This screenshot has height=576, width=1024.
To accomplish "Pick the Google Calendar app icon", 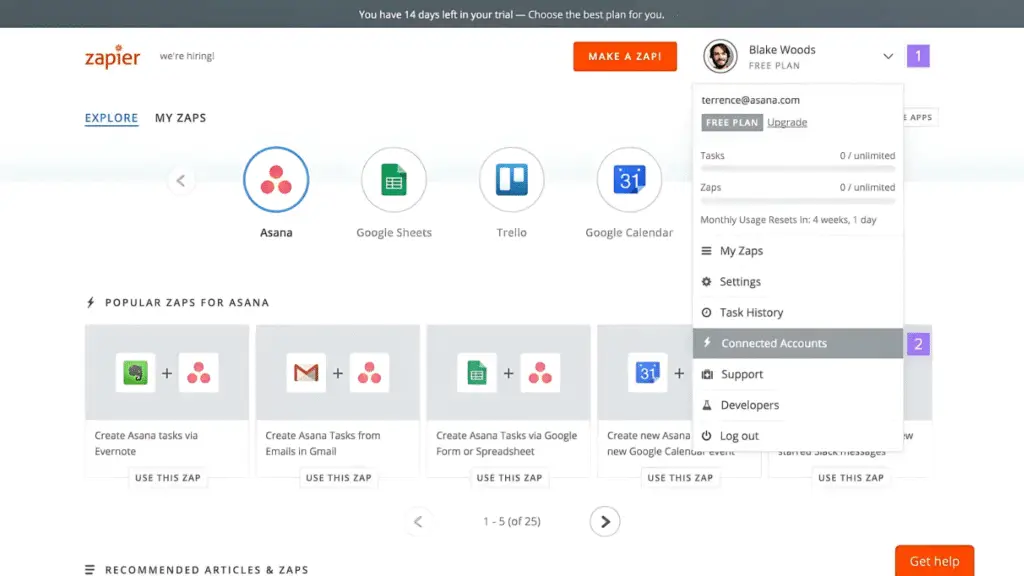I will [x=629, y=180].
